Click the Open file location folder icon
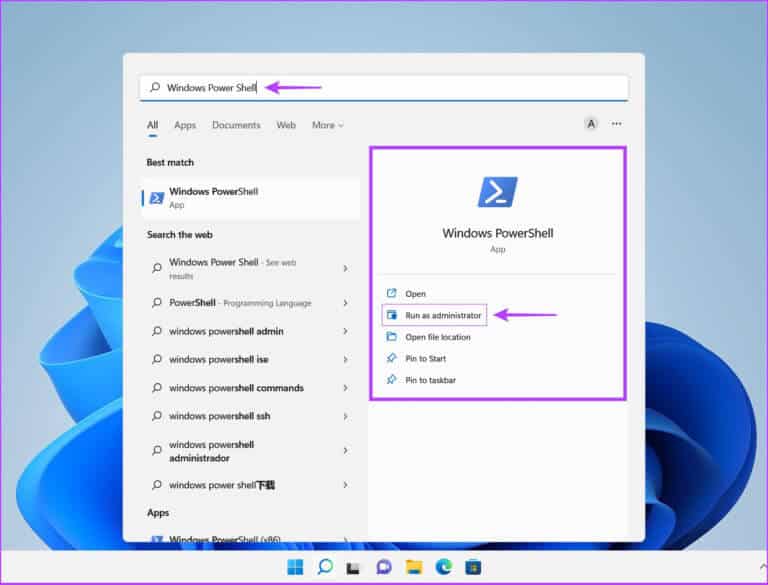Viewport: 768px width, 585px height. click(x=391, y=336)
